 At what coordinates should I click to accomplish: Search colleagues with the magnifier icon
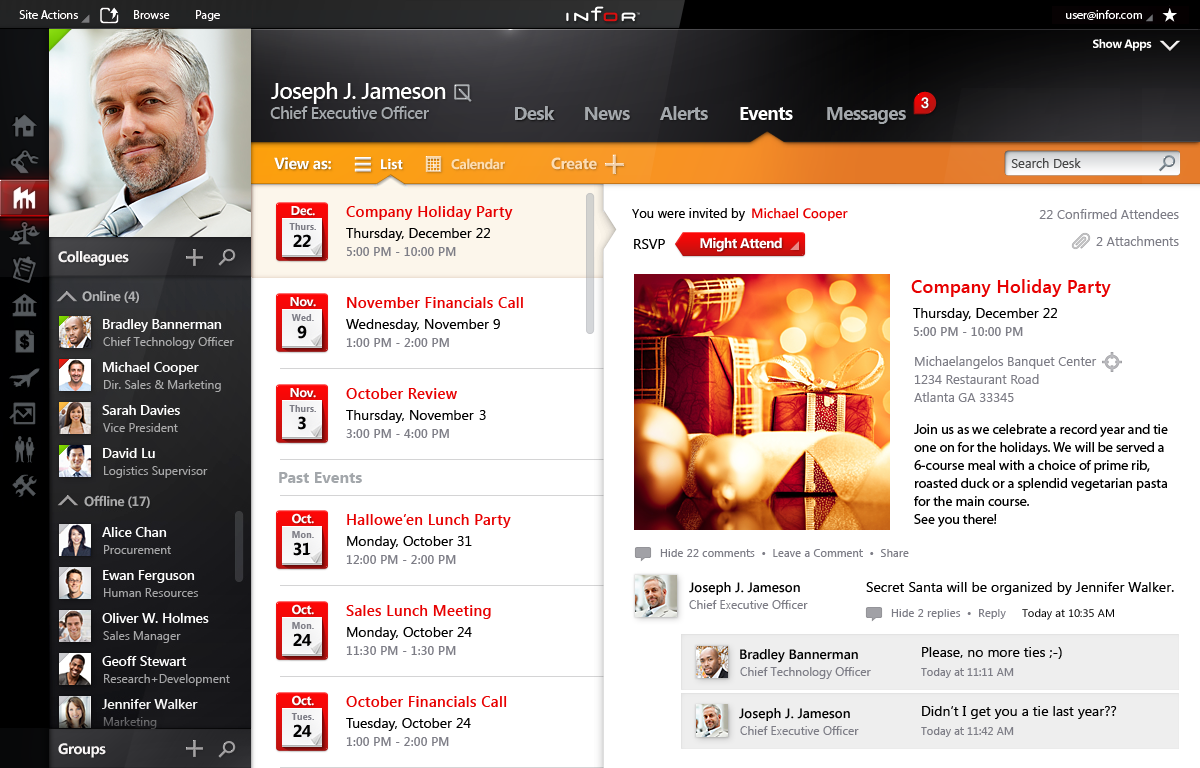click(227, 258)
